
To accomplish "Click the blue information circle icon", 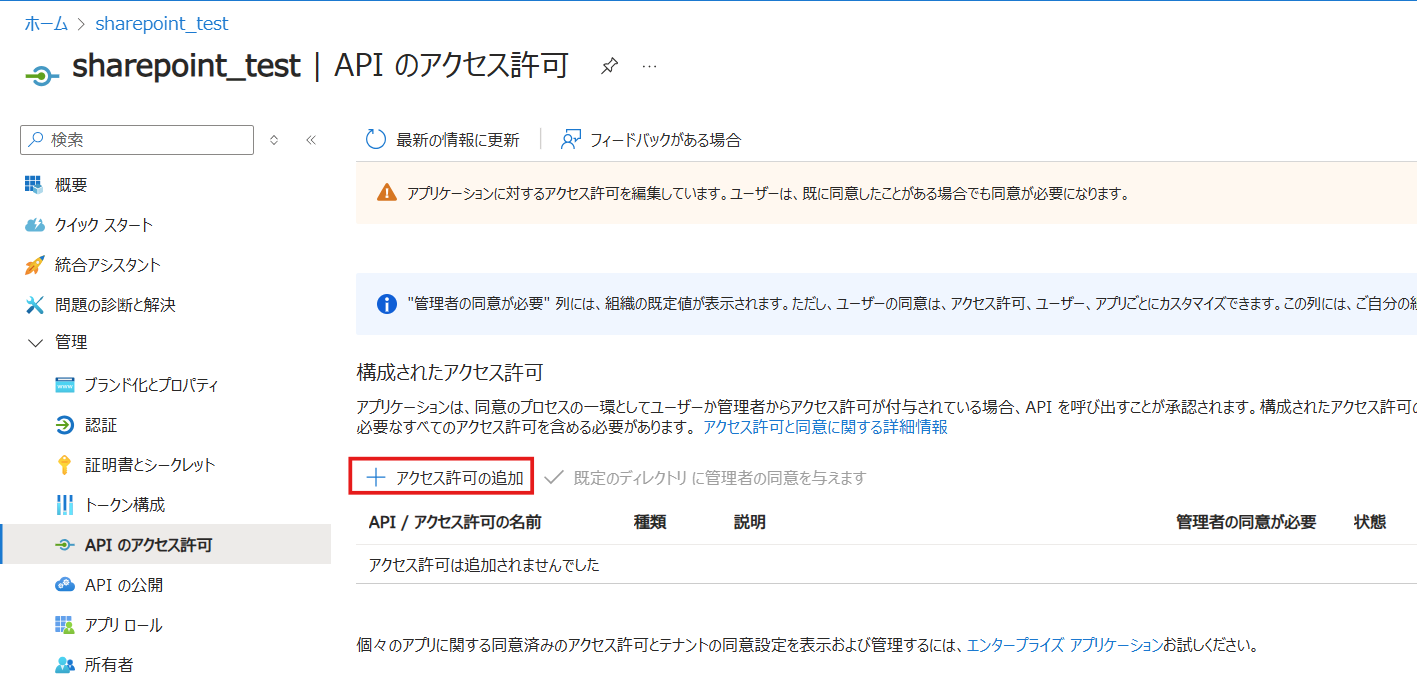I will (387, 303).
